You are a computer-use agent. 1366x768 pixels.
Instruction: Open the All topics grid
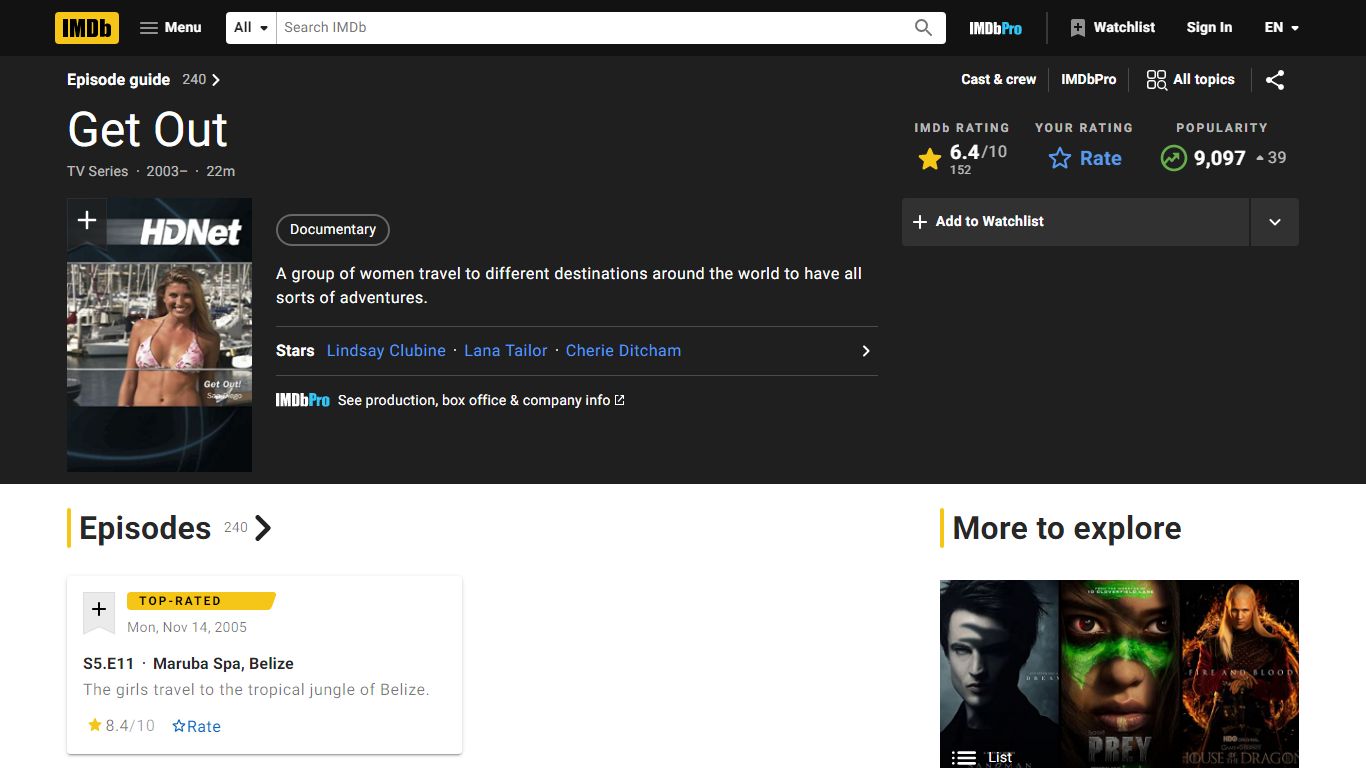click(1190, 80)
